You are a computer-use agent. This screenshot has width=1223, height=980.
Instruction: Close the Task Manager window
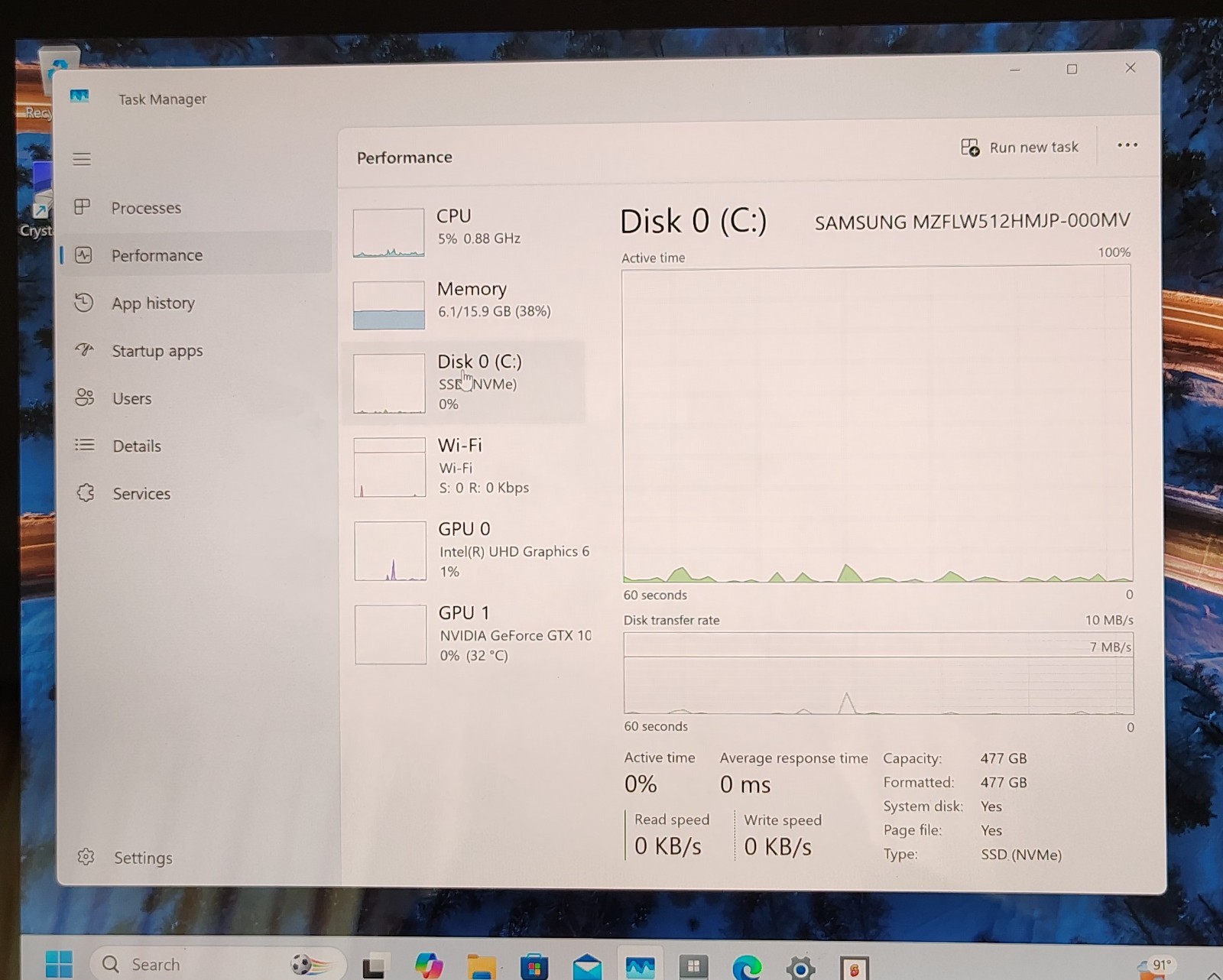click(x=1131, y=68)
